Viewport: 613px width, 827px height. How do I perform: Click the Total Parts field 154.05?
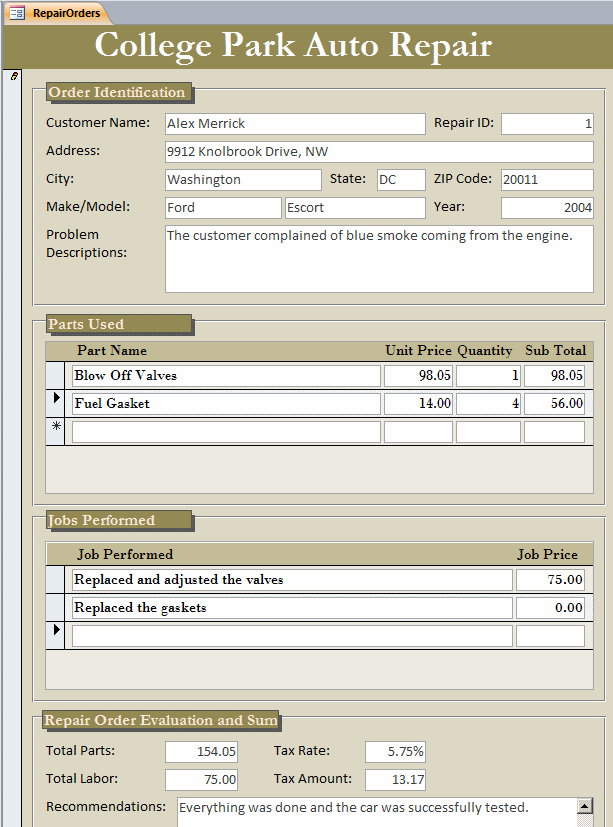point(202,752)
